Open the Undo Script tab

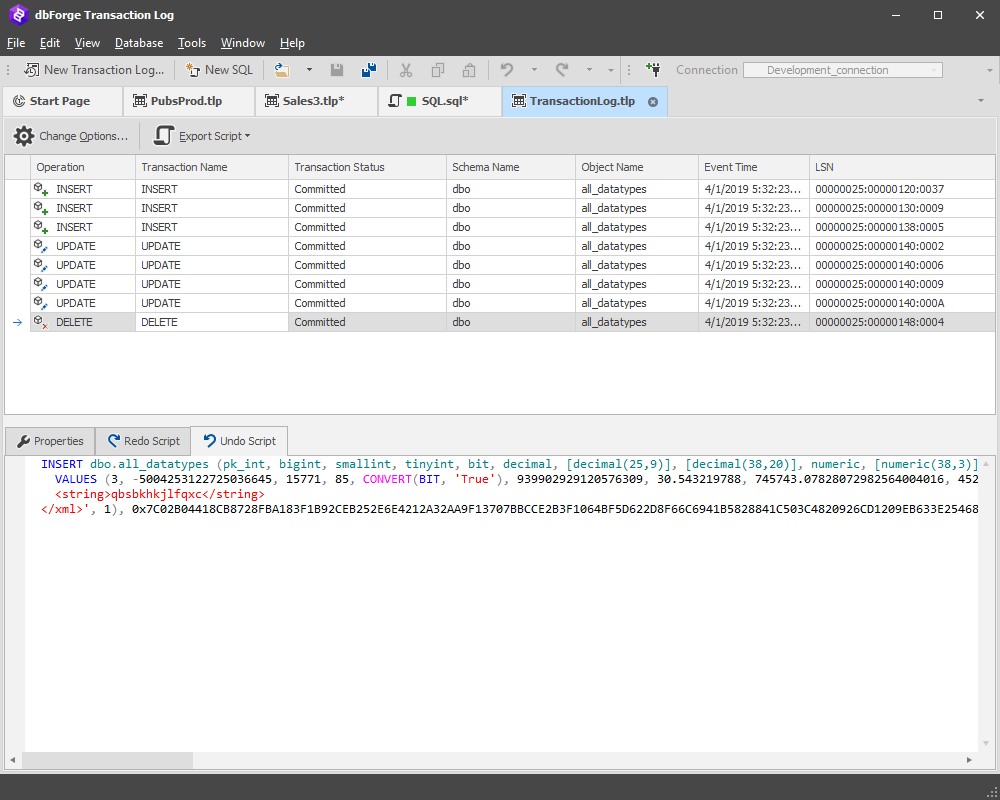coord(239,441)
